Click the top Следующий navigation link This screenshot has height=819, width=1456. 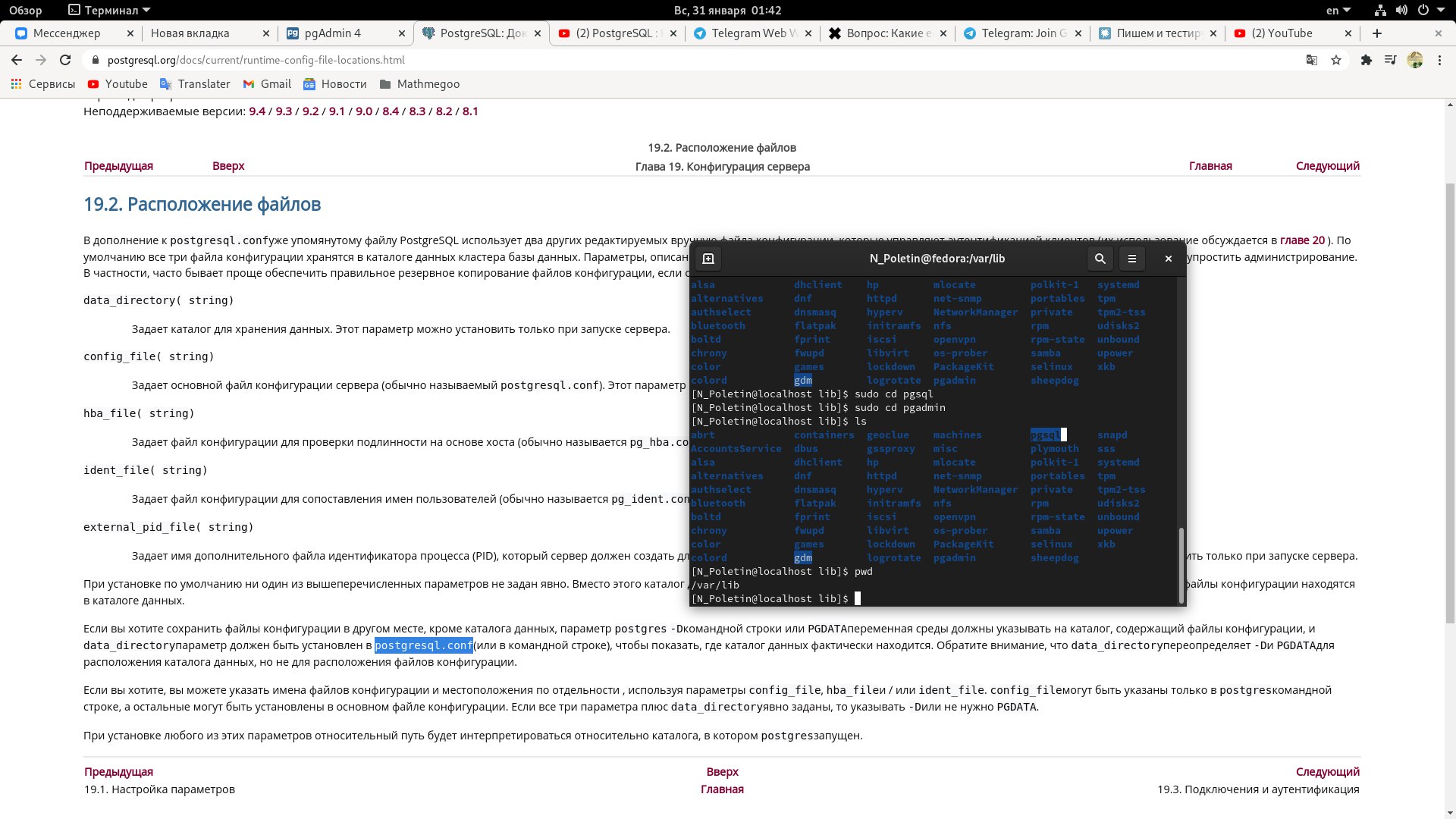[x=1328, y=166]
